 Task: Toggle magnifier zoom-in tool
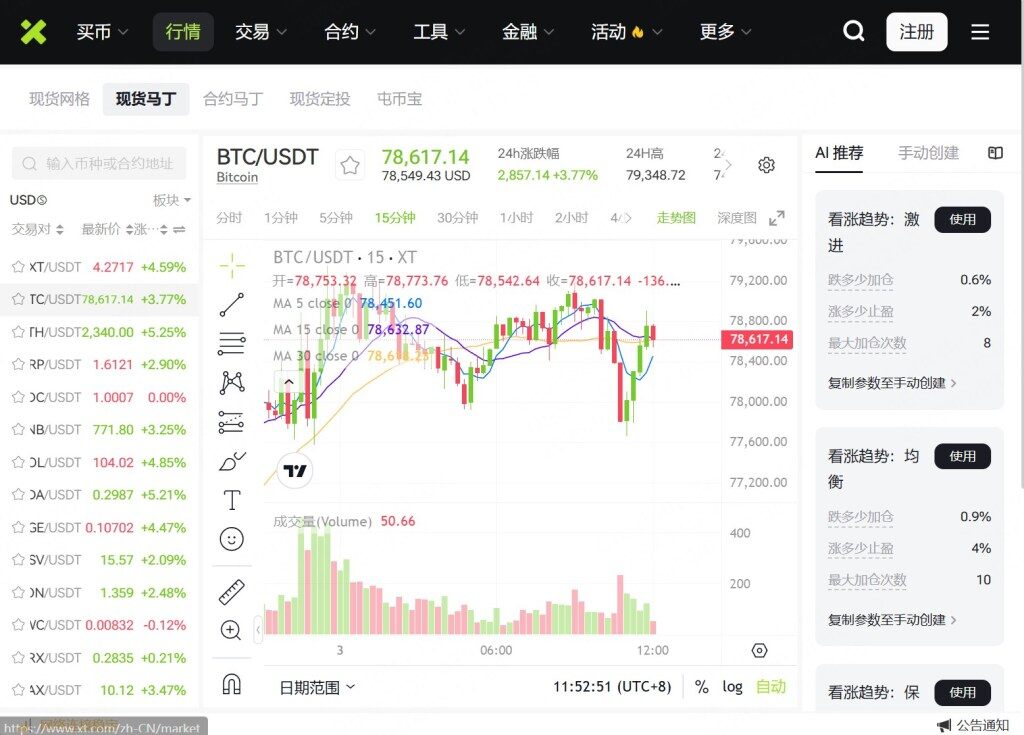pyautogui.click(x=232, y=630)
